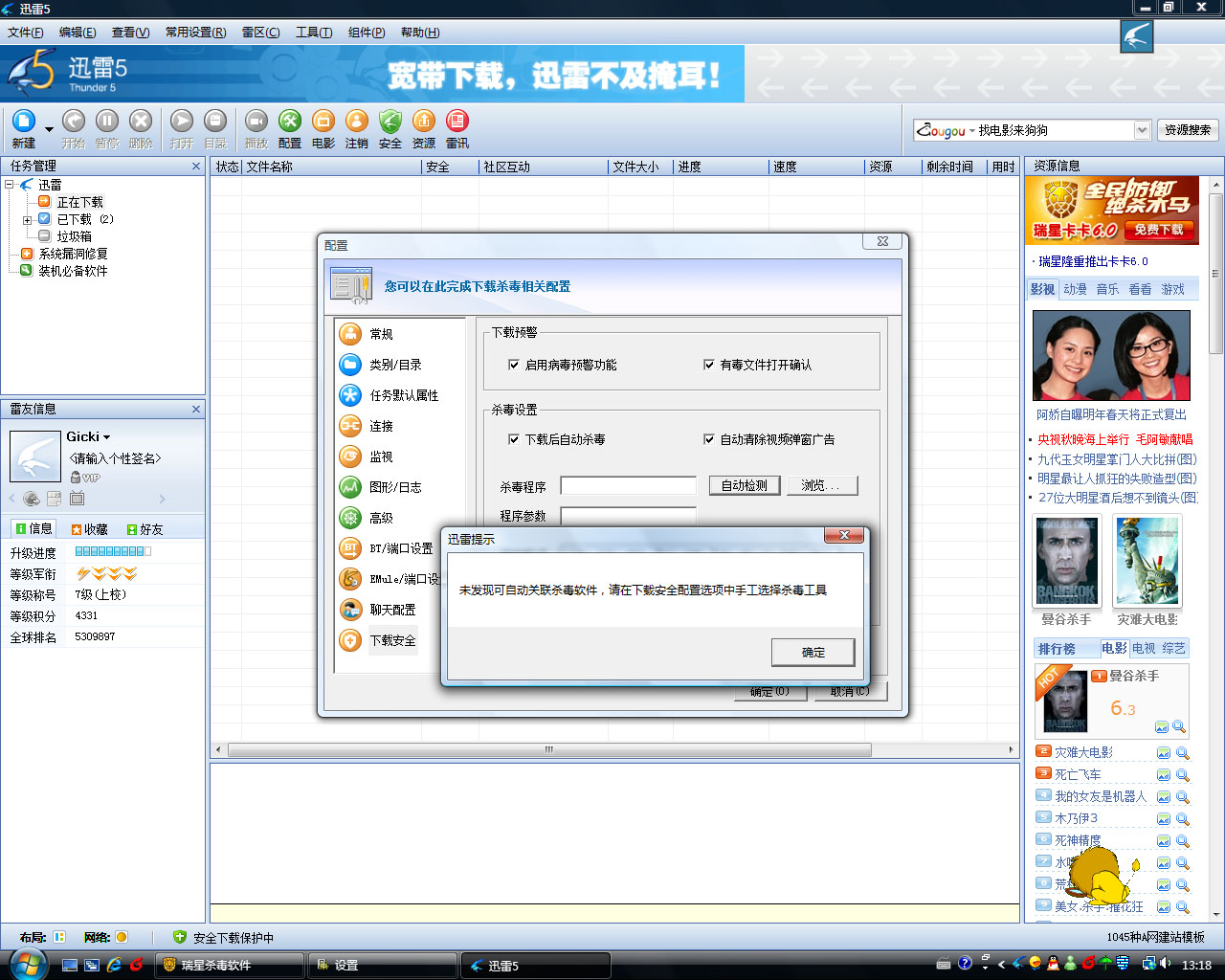Open the Gougou search box dropdown arrow
The width and height of the screenshot is (1225, 980).
[1142, 130]
